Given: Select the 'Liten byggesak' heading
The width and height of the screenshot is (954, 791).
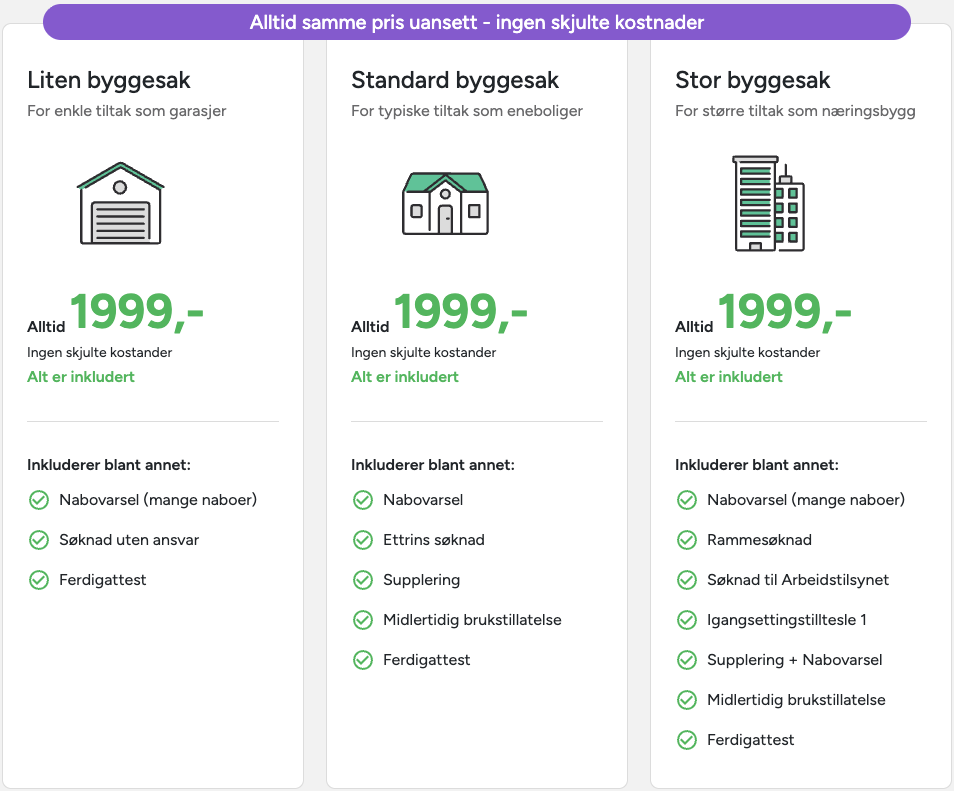Looking at the screenshot, I should [109, 80].
